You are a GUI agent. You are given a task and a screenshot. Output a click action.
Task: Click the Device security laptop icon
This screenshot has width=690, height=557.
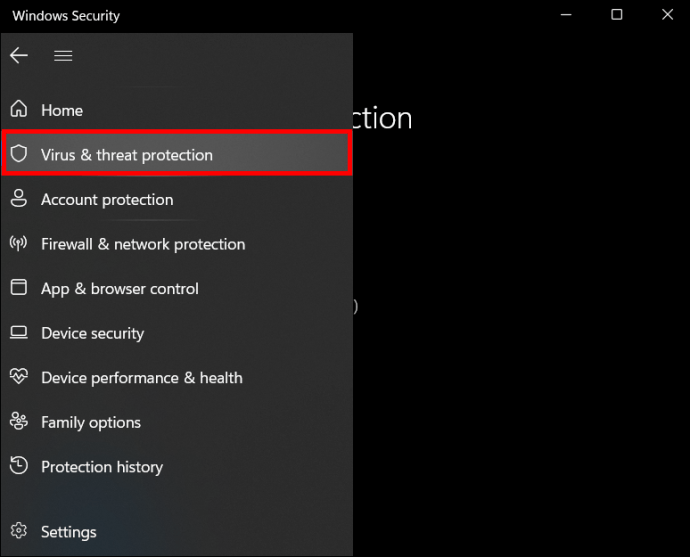18,333
